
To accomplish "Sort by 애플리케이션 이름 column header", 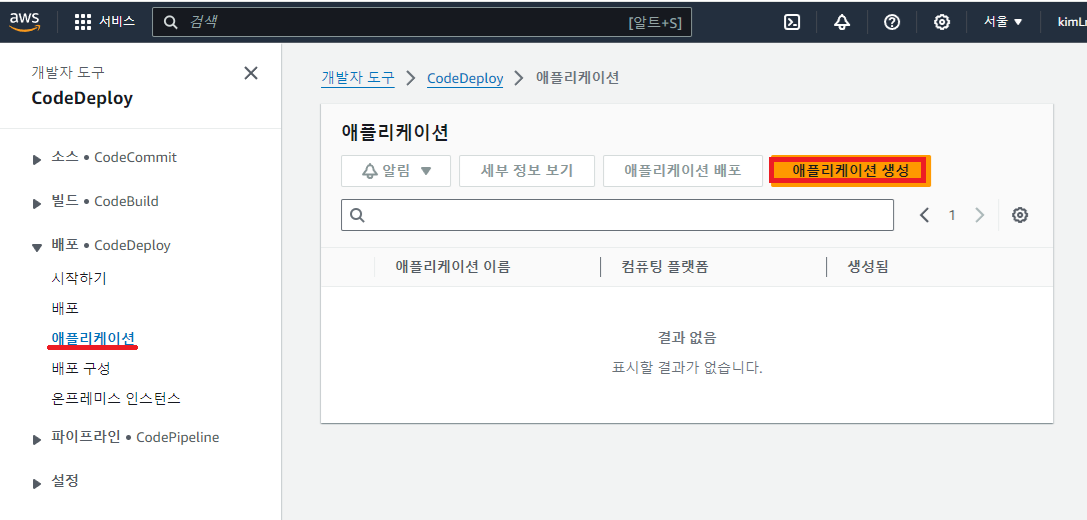I will 453,267.
